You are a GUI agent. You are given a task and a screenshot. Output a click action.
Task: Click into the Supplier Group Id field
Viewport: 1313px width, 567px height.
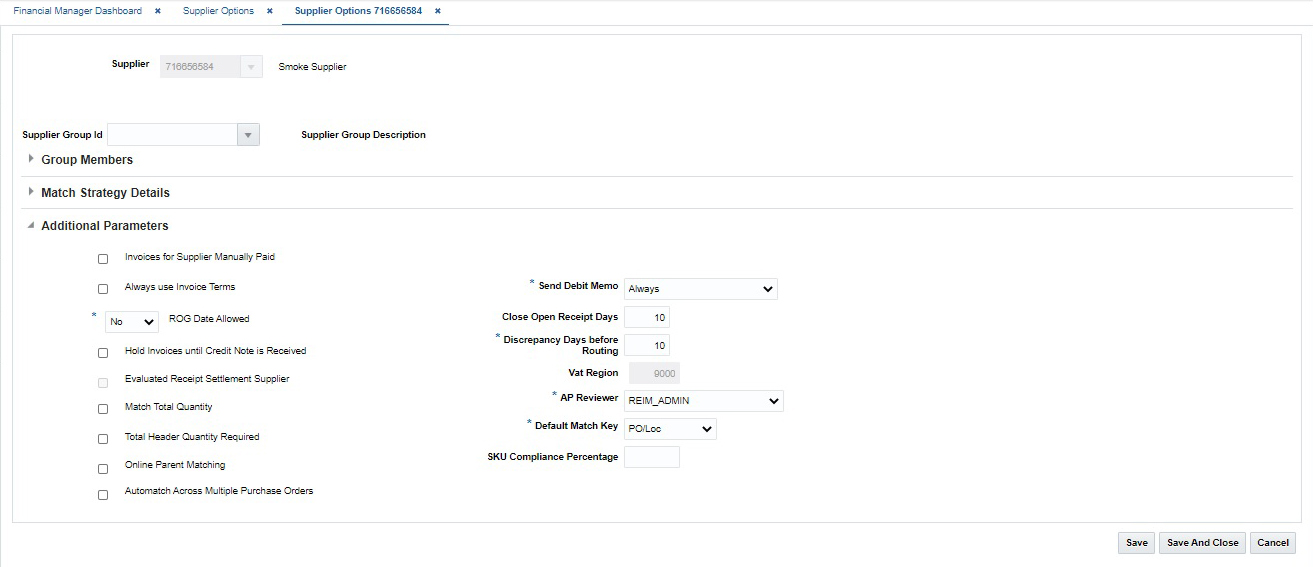point(173,135)
